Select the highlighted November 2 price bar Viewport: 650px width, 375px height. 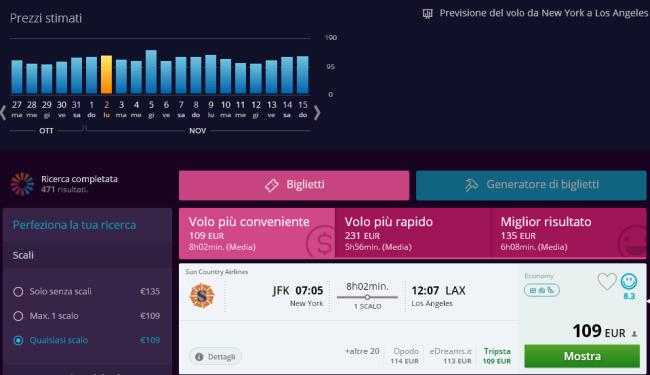107,75
